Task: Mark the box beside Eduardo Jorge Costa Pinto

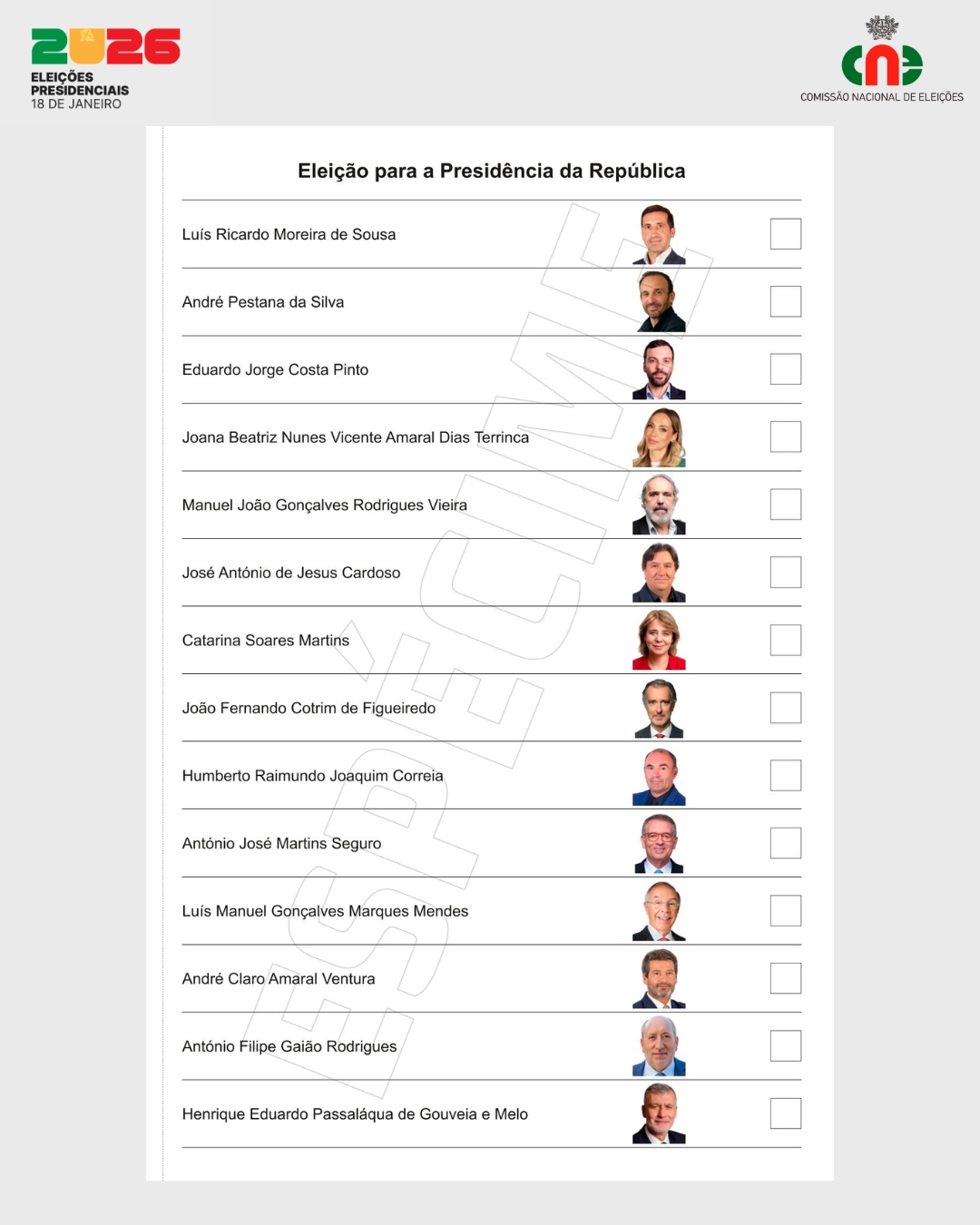Action: click(785, 369)
